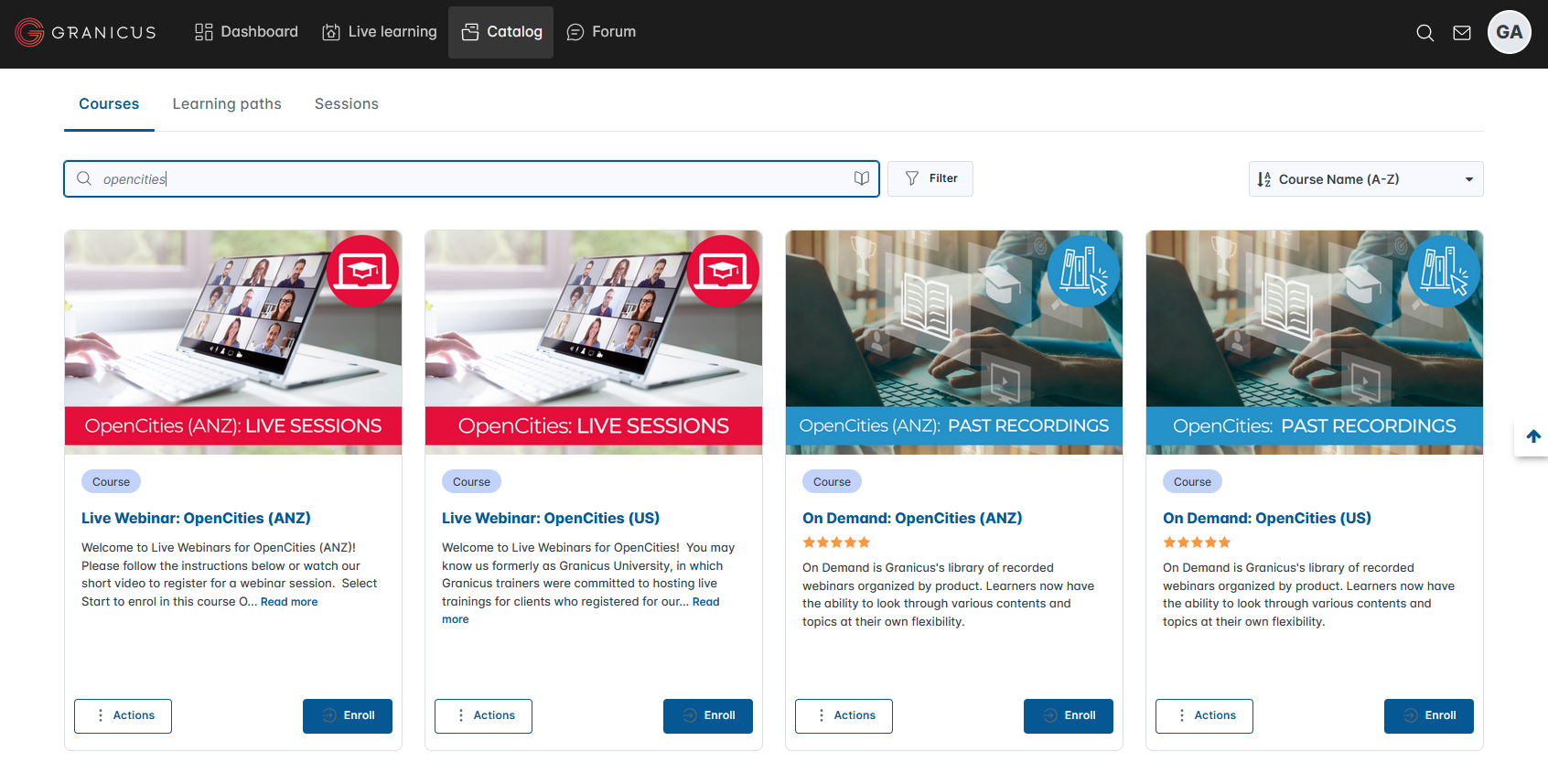The width and height of the screenshot is (1548, 784).
Task: Open the GA user avatar menu
Action: pos(1510,32)
